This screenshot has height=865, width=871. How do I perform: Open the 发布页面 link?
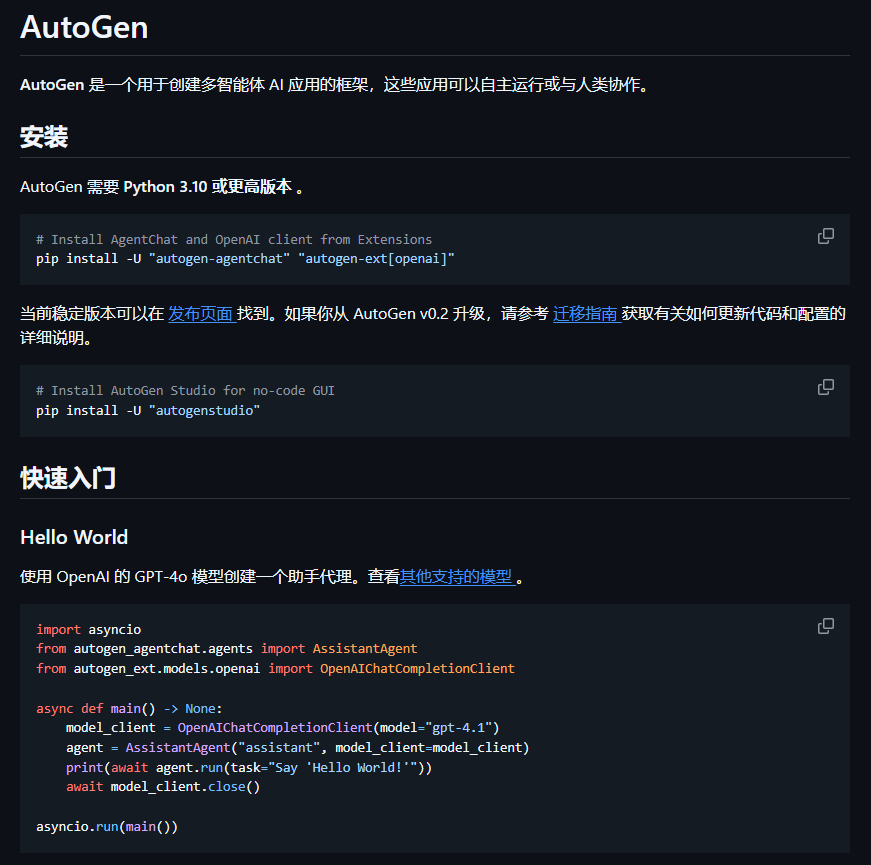click(201, 314)
